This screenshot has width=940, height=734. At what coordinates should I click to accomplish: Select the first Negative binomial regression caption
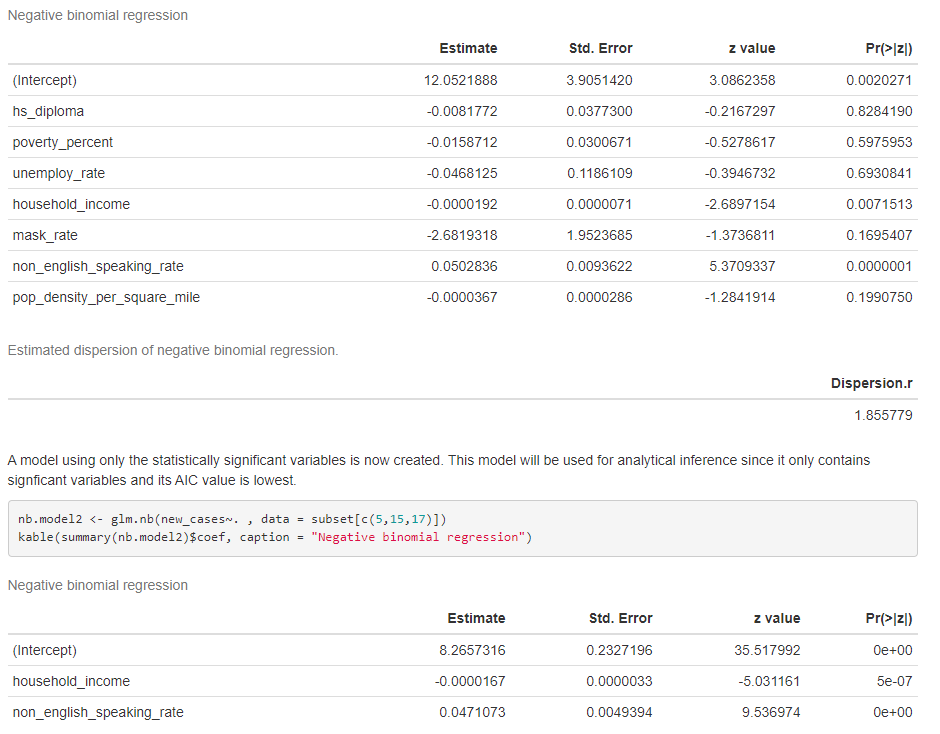(x=97, y=15)
